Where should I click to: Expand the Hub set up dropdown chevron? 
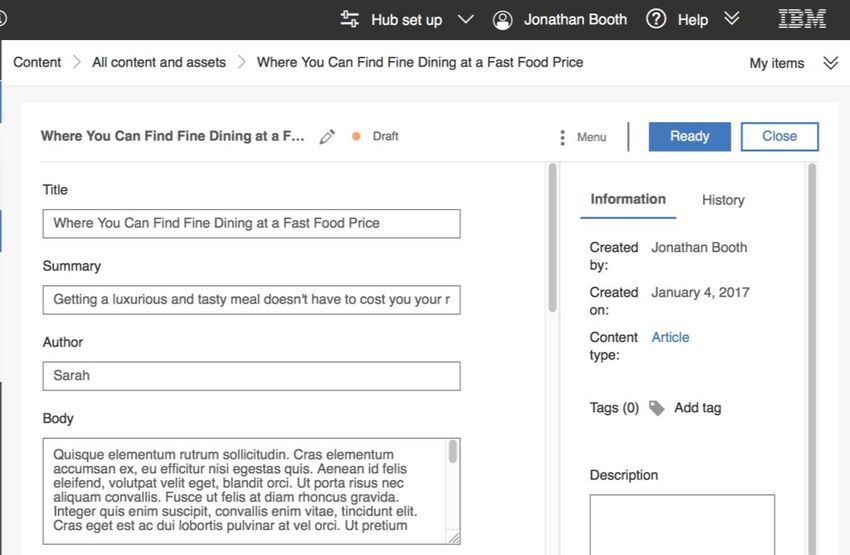pos(466,20)
